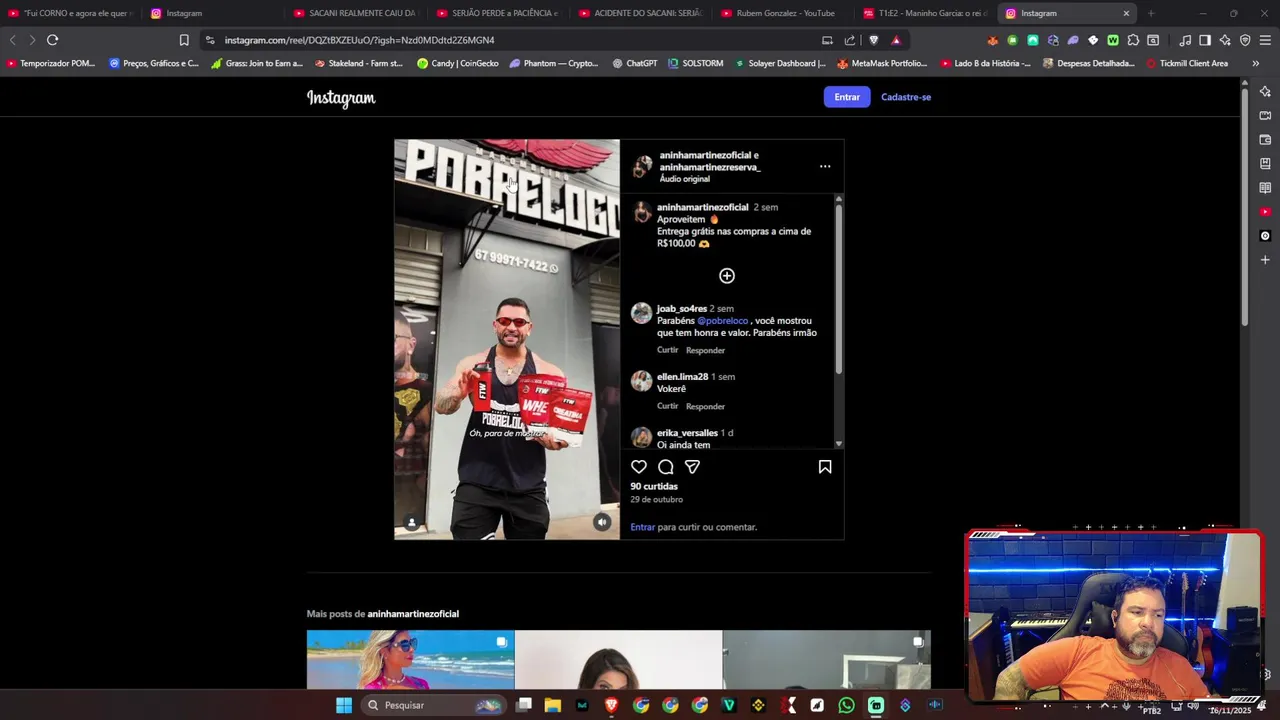Open the Brave Shields lion icon
This screenshot has width=1280, height=720.
873,40
